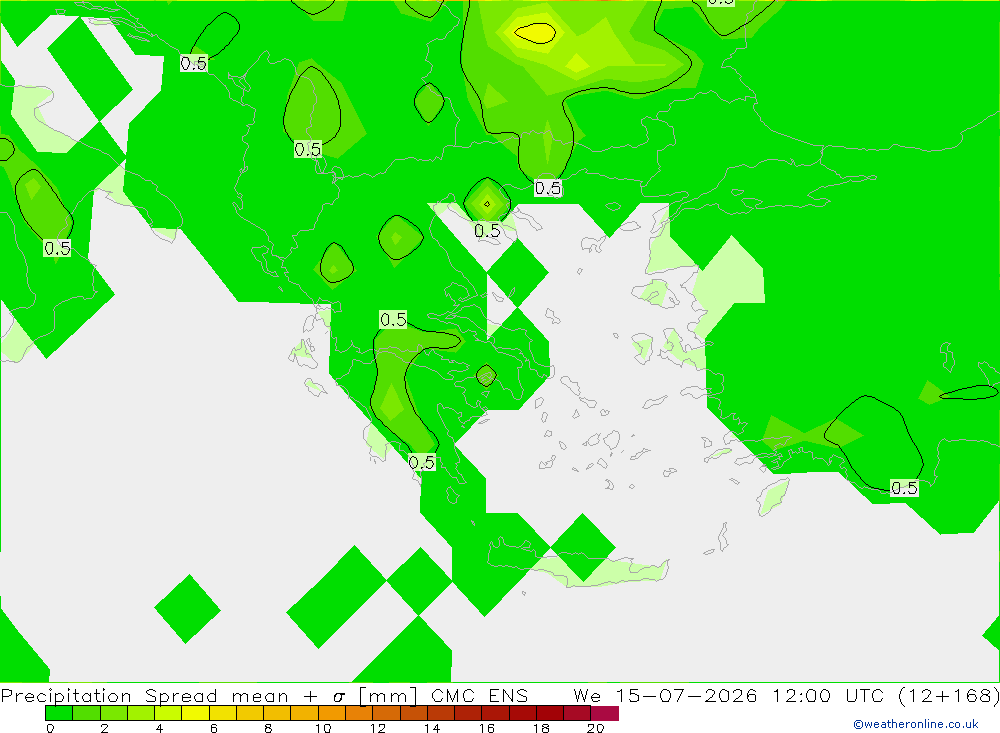Pick the dark red legend swatch just after 18
Image resolution: width=1000 pixels, height=733 pixels.
[550, 713]
